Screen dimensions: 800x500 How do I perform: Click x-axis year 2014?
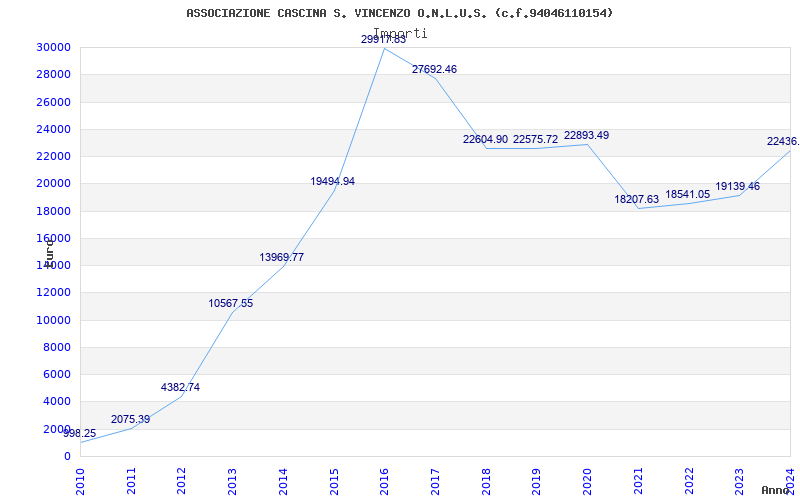point(284,482)
